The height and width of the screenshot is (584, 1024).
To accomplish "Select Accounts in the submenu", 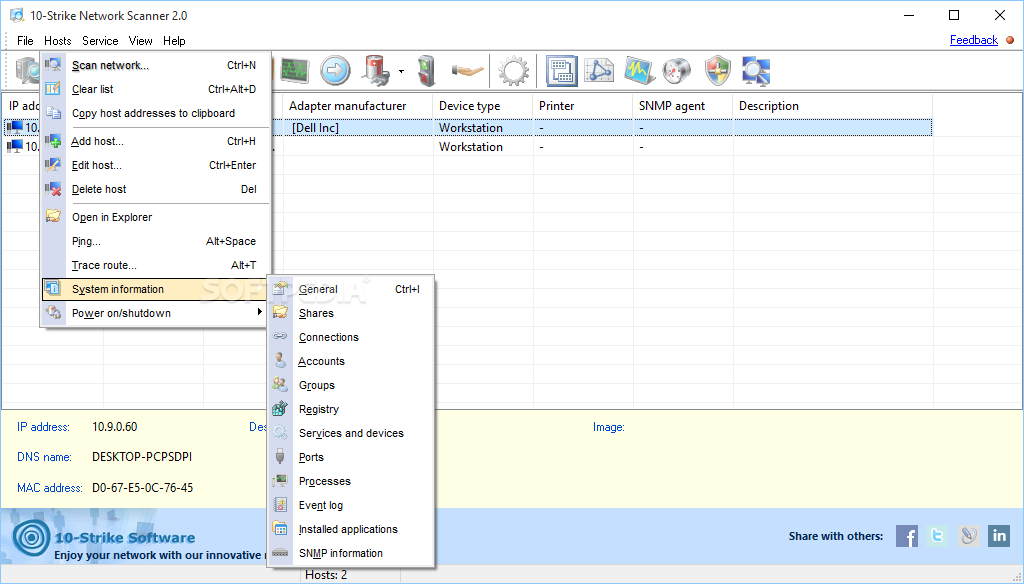I will click(x=351, y=361).
